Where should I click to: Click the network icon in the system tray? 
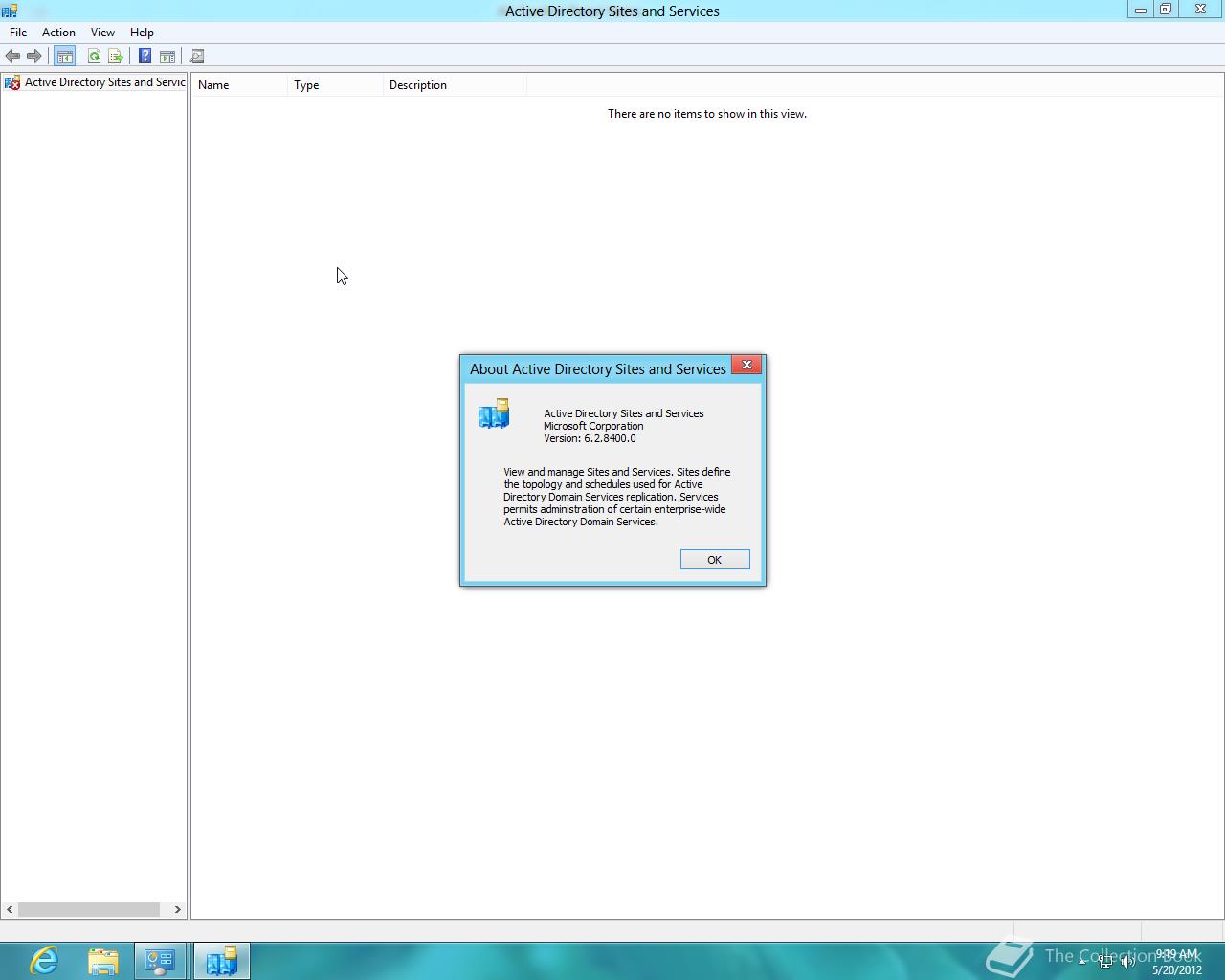coord(1105,962)
